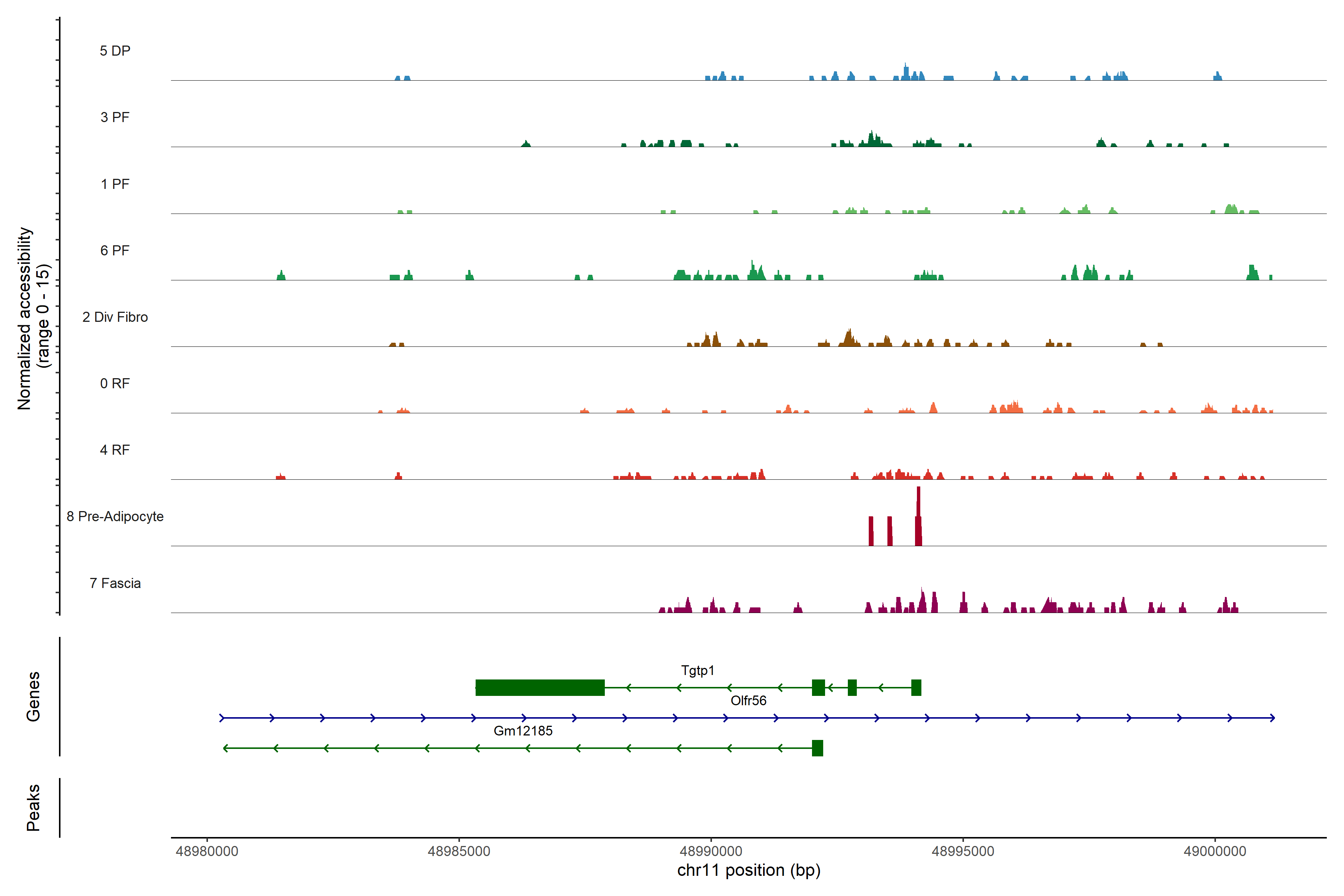1344x896 pixels.
Task: Select the 2 Div Fibro label
Action: [x=115, y=317]
